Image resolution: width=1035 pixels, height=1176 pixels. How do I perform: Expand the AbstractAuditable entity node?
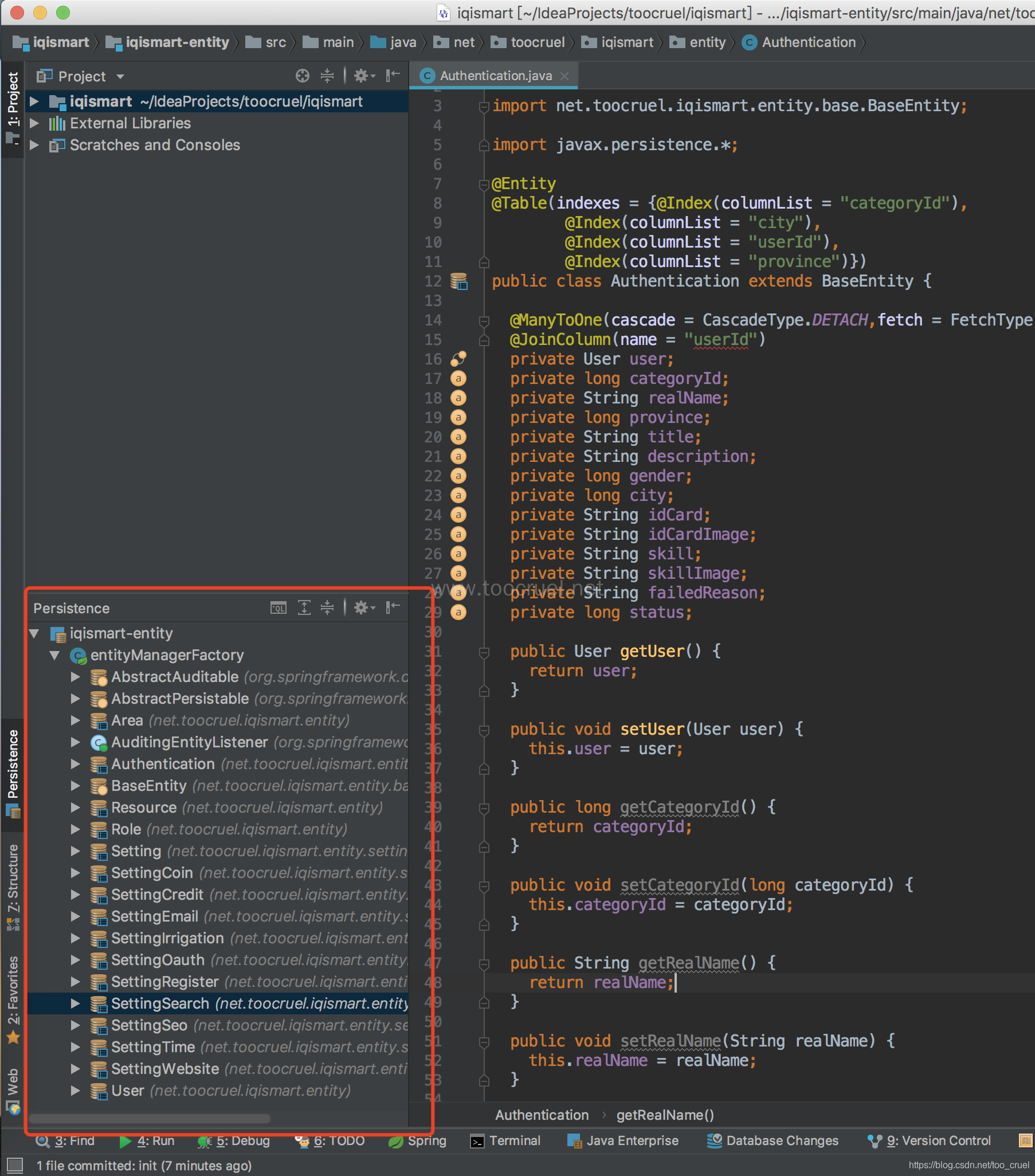pyautogui.click(x=76, y=677)
